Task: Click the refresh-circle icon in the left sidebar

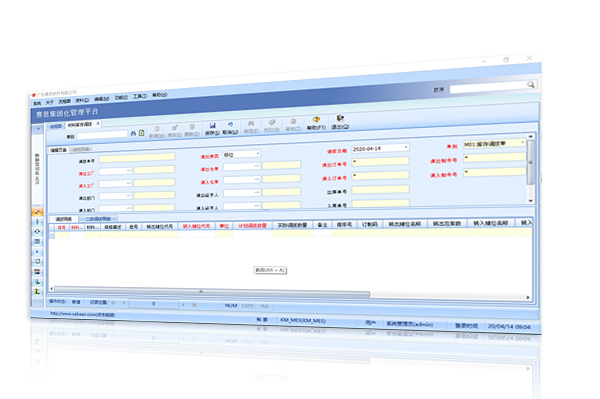Action: click(37, 231)
